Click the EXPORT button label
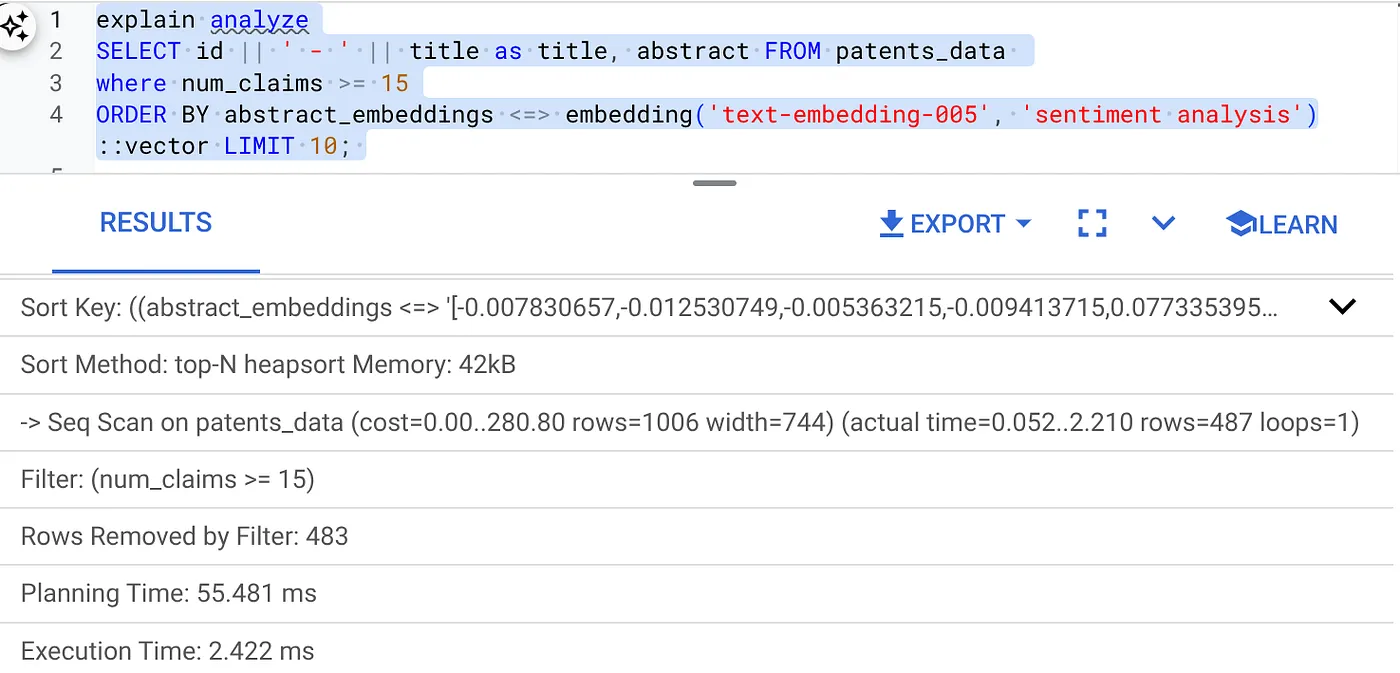 [957, 224]
